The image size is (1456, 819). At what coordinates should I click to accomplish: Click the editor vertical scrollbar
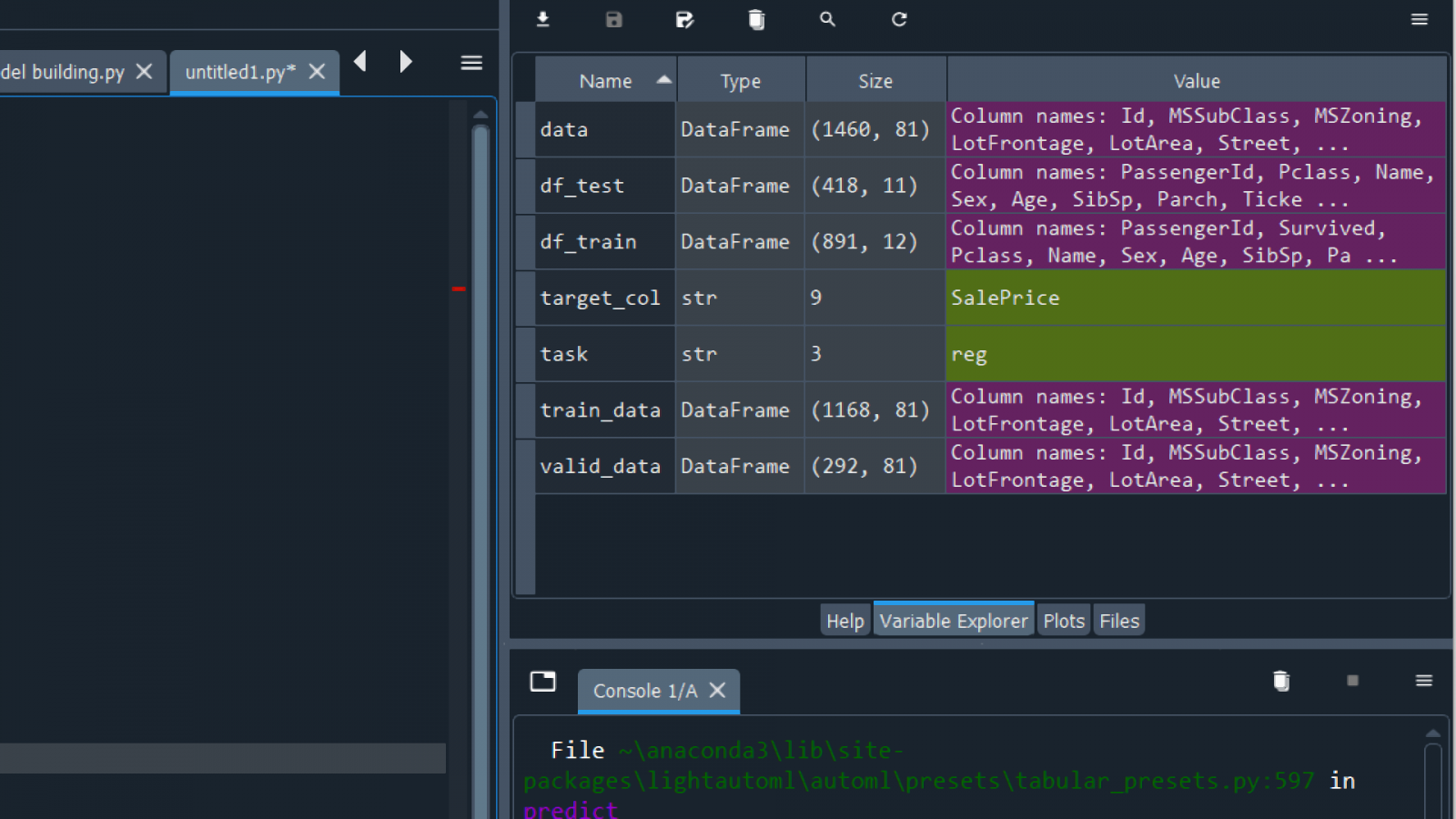click(x=480, y=455)
